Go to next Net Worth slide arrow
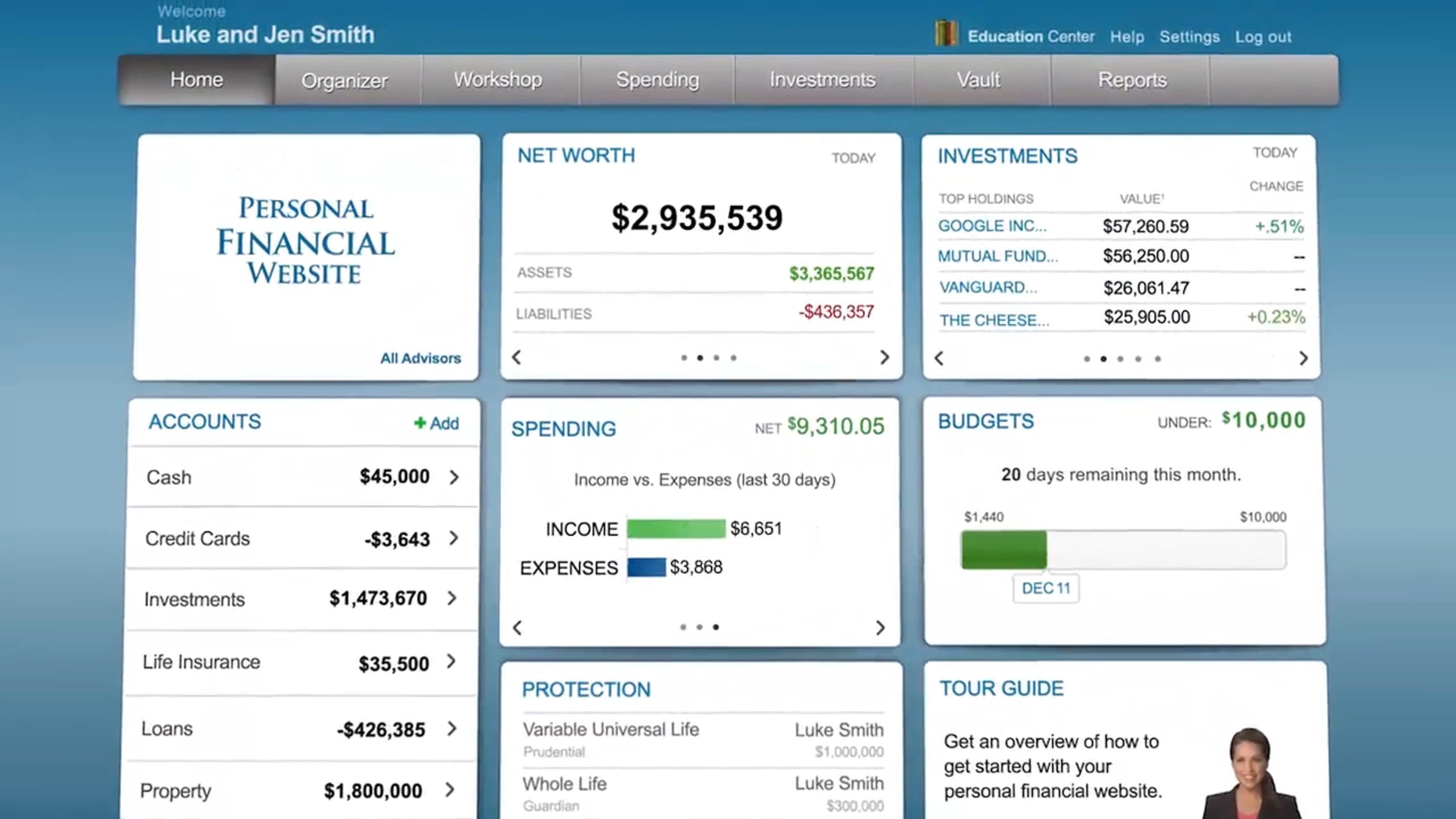Screen dimensions: 1456x819 pyautogui.click(x=885, y=357)
